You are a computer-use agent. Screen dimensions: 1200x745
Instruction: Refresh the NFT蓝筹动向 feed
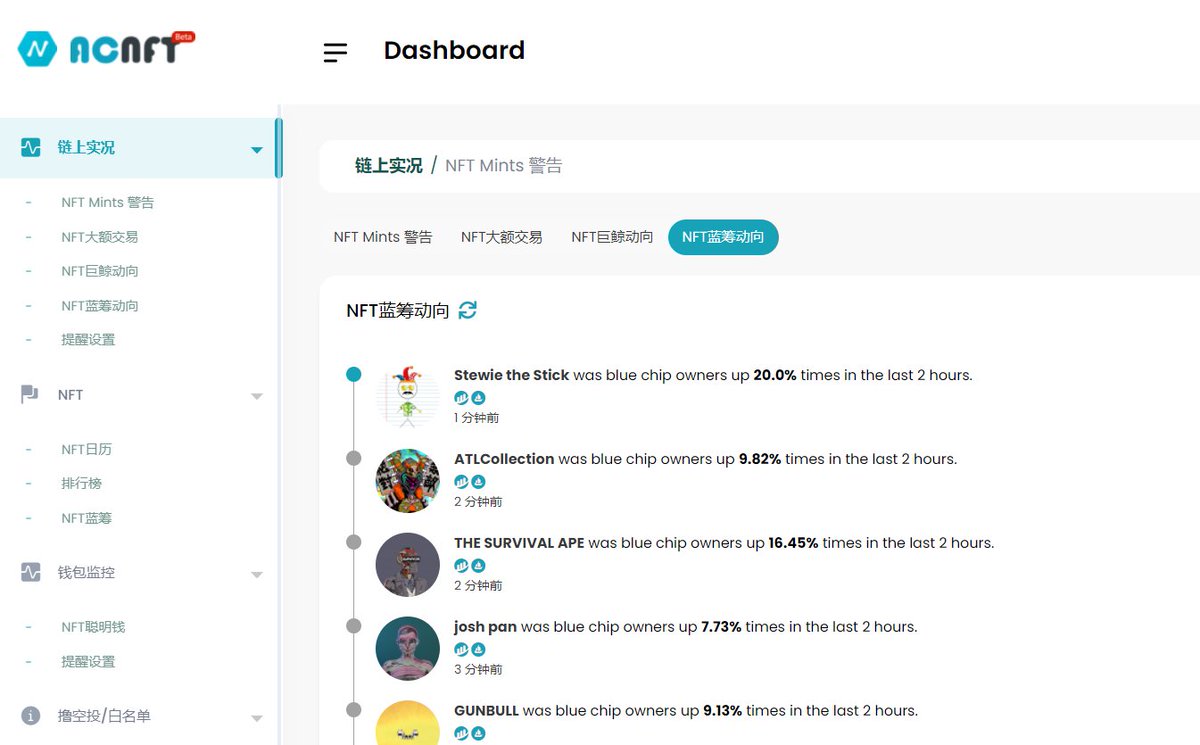[x=467, y=310]
